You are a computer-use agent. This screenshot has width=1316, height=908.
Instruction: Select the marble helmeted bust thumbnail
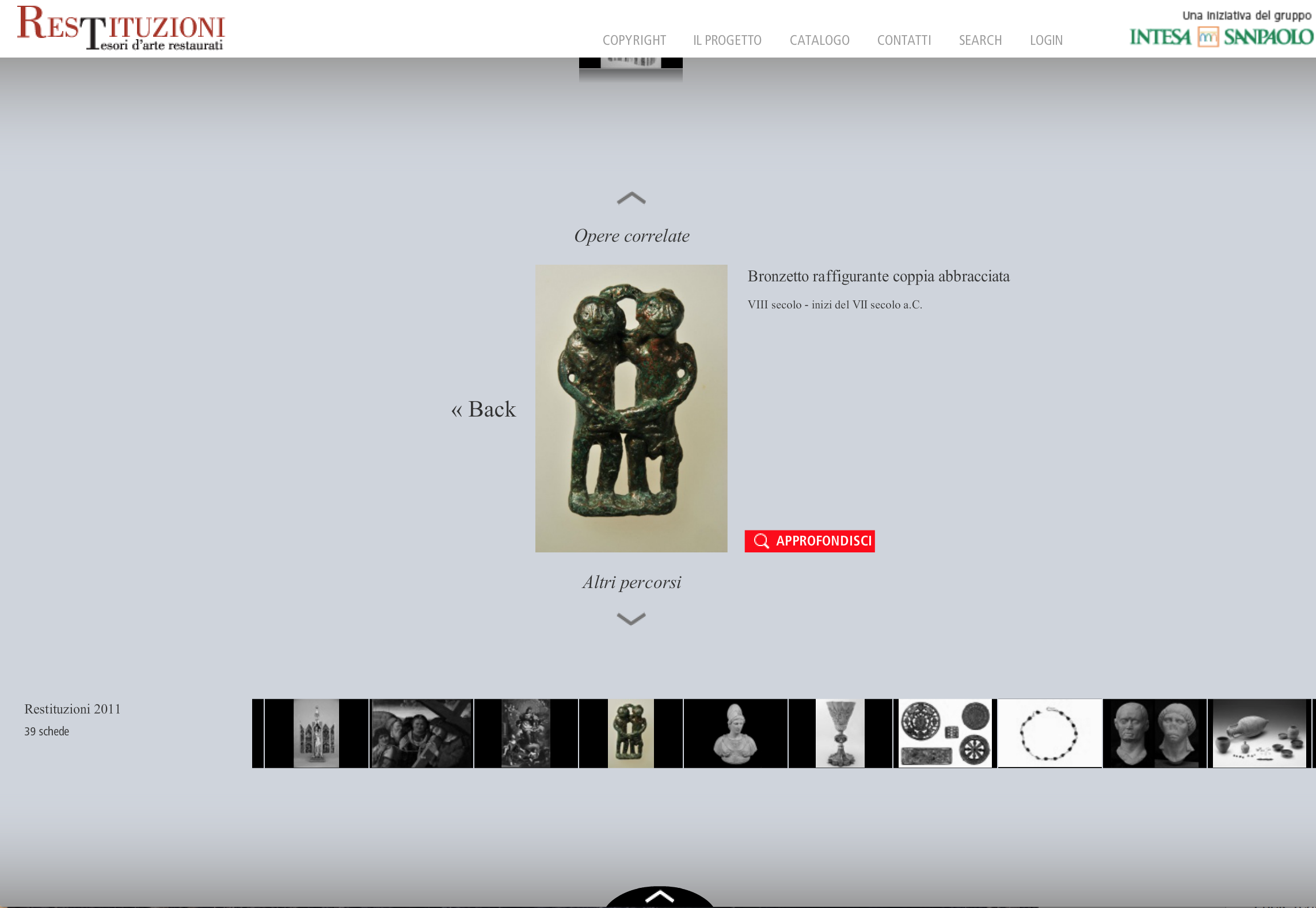[735, 733]
